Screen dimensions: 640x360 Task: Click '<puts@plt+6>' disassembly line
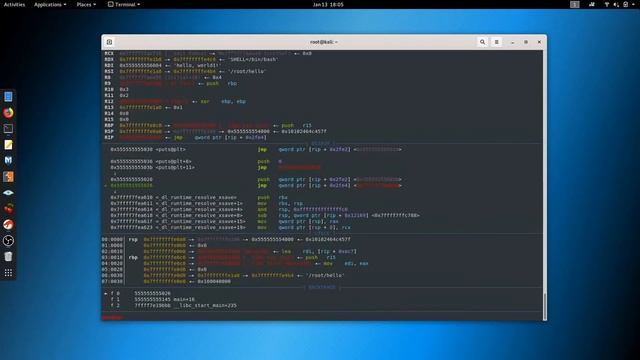coord(173,161)
